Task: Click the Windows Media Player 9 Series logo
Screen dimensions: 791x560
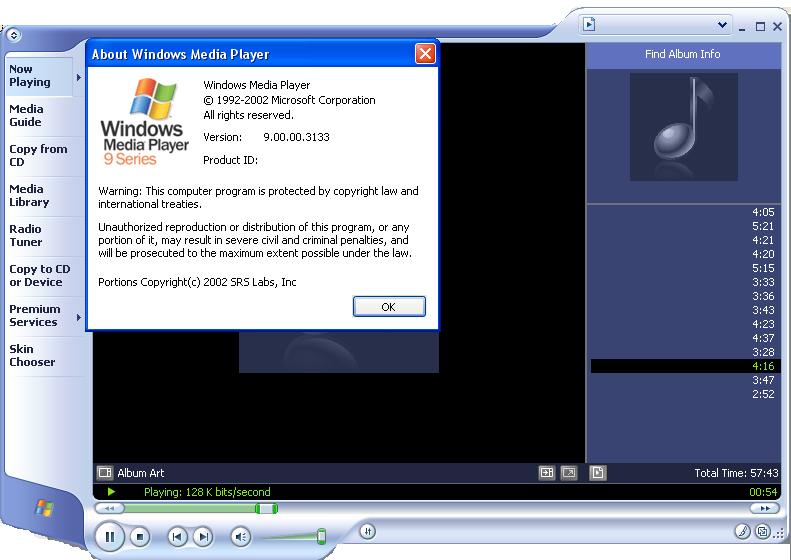Action: pyautogui.click(x=145, y=122)
